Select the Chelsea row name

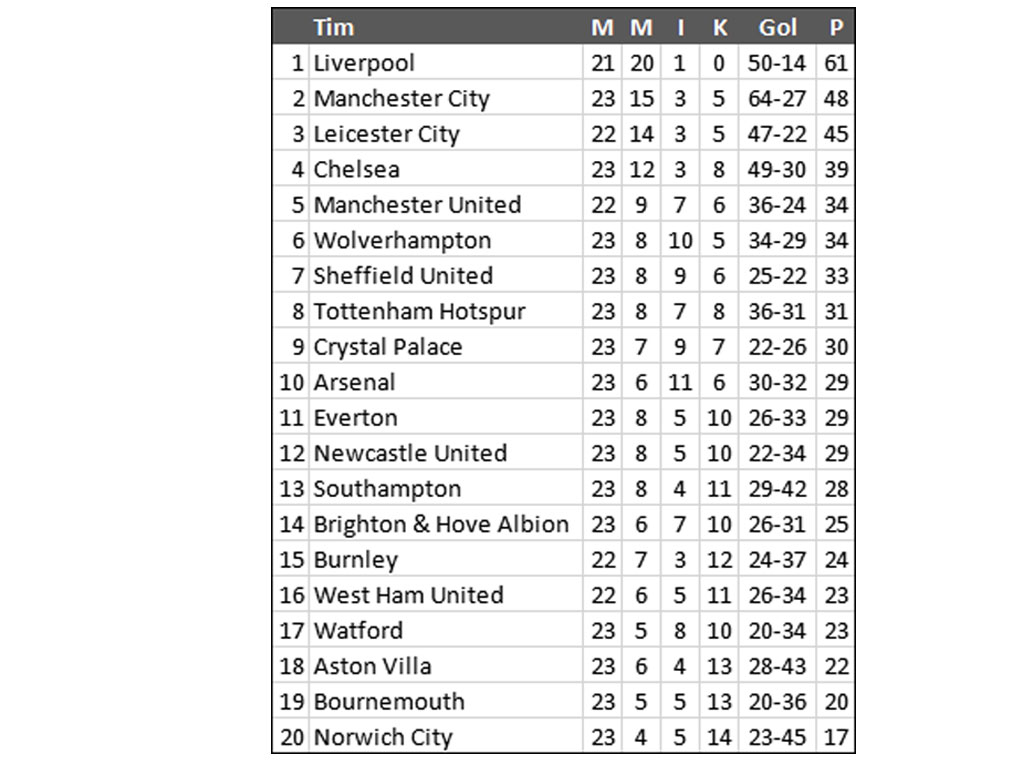356,170
